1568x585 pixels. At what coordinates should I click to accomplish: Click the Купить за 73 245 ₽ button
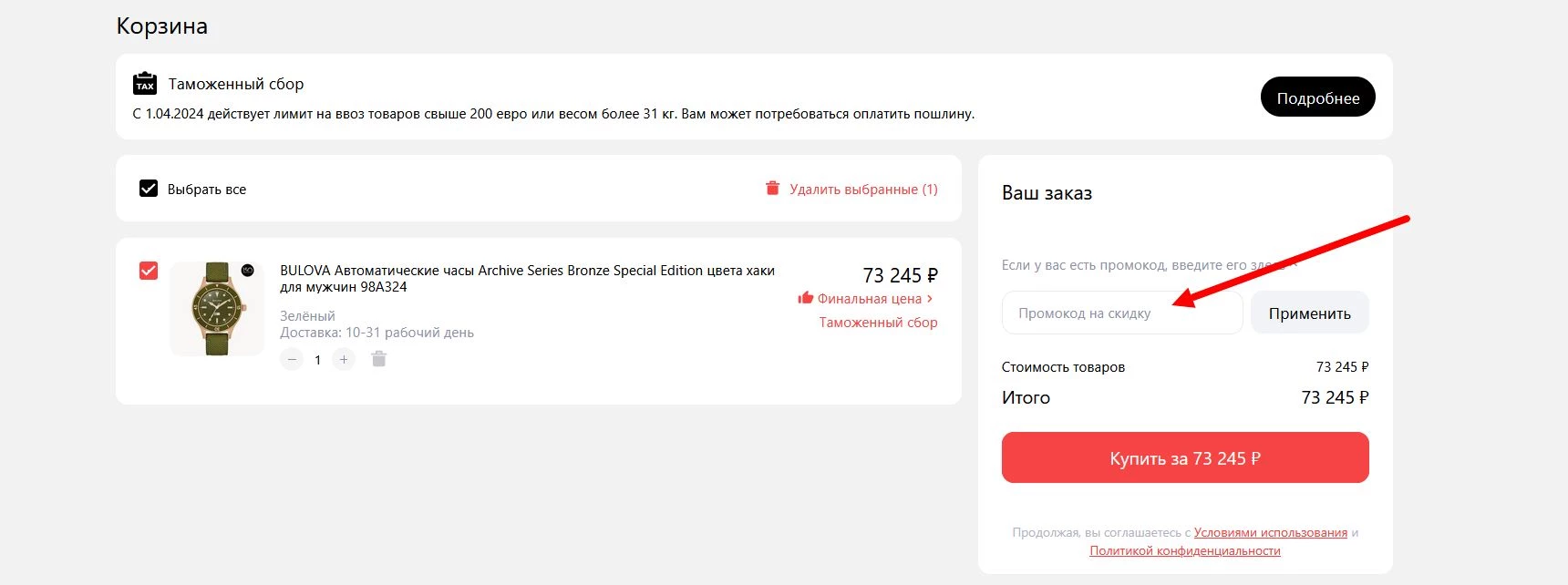pyautogui.click(x=1184, y=457)
